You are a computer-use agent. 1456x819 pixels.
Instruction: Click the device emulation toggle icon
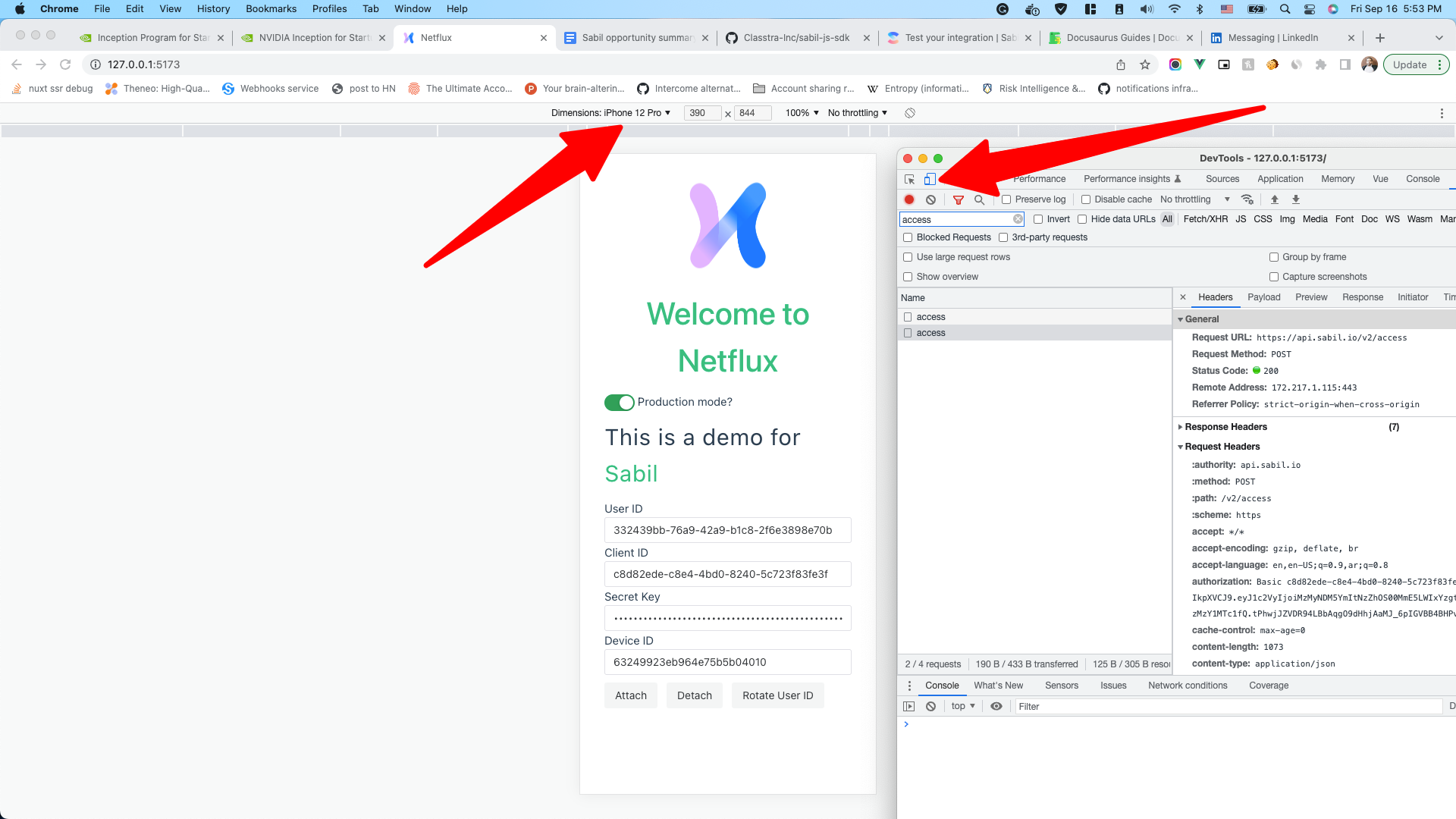(930, 178)
